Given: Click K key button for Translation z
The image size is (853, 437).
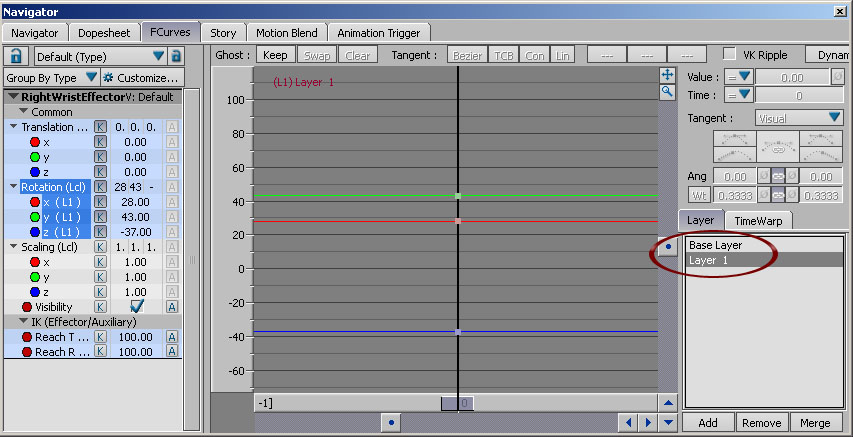Looking at the screenshot, I should tap(100, 172).
